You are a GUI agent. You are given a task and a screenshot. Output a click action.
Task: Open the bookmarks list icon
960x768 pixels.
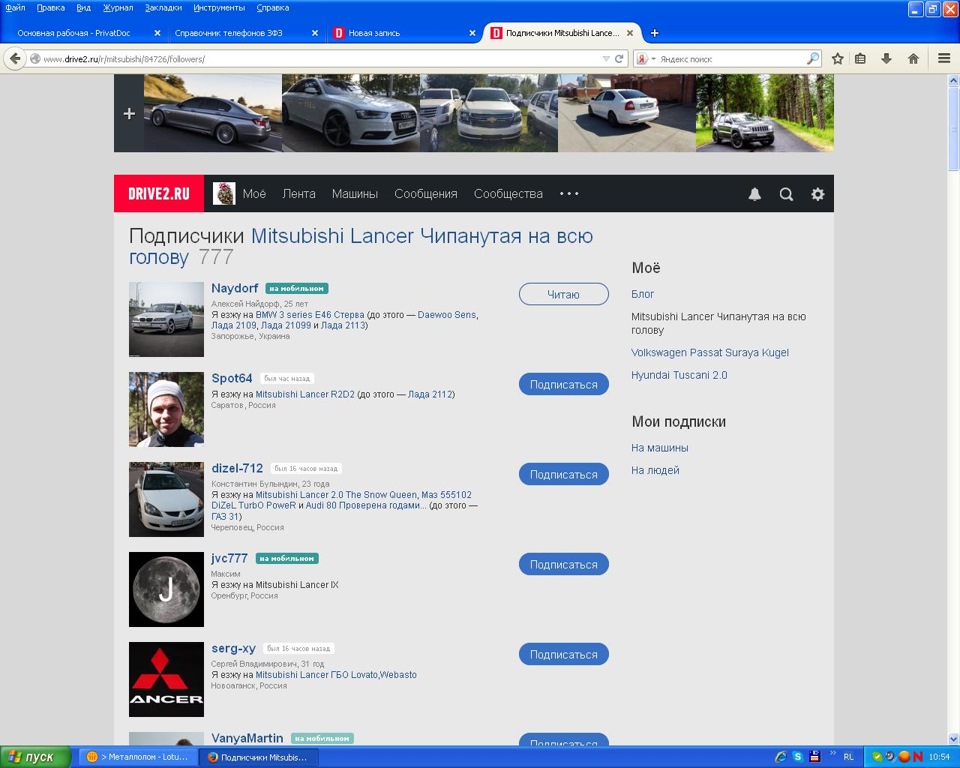coord(860,59)
